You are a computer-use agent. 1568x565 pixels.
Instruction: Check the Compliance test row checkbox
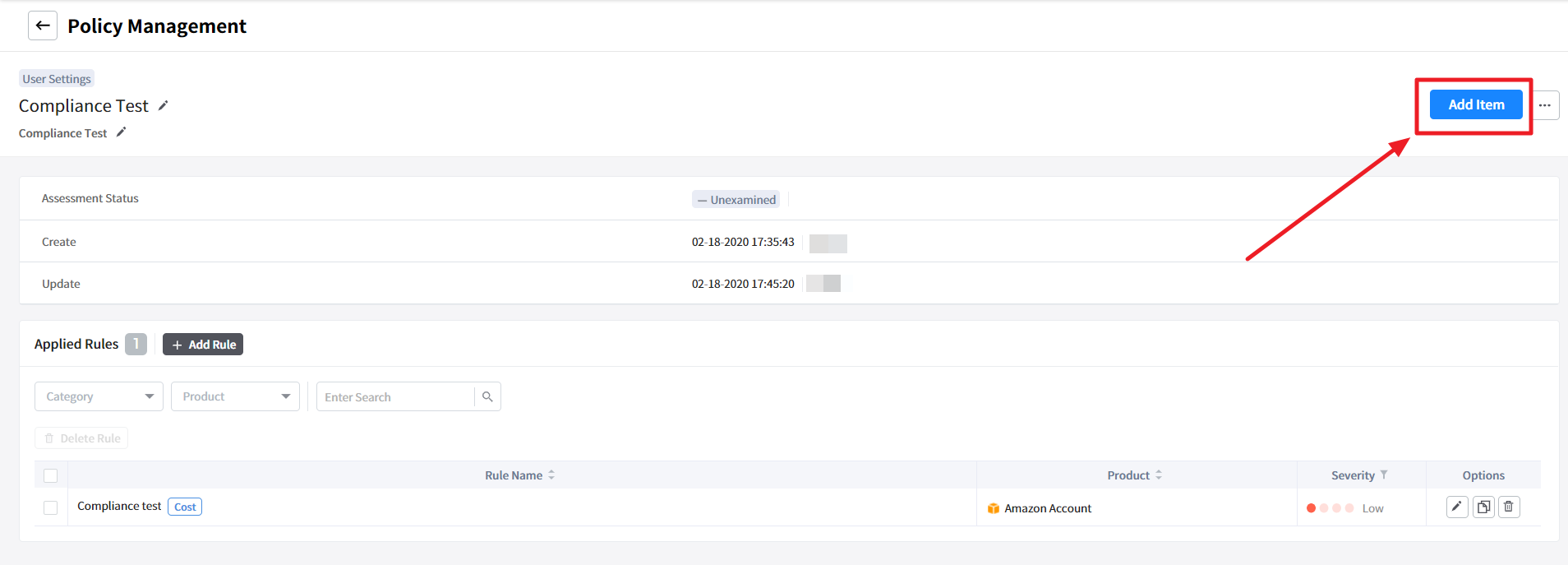tap(51, 507)
